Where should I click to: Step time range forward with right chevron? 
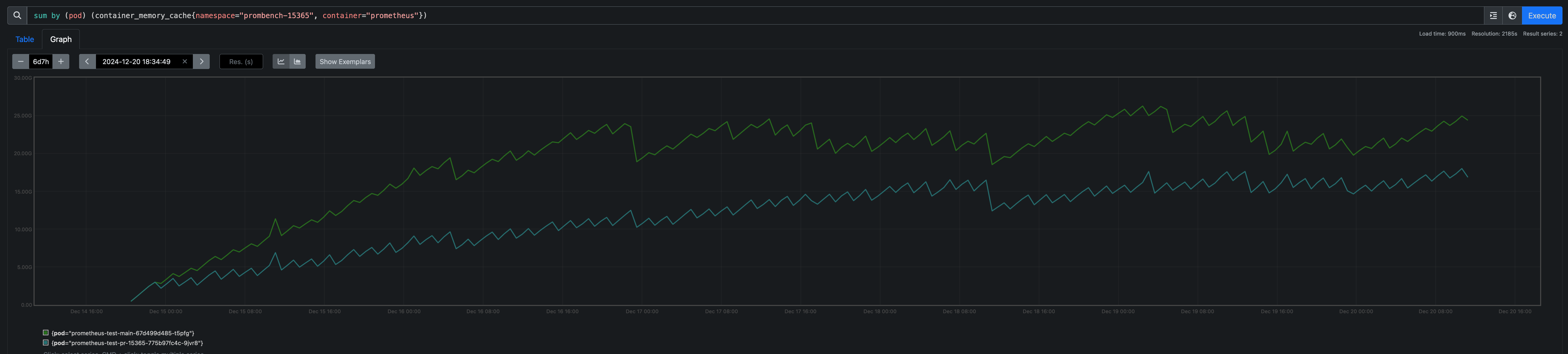201,61
